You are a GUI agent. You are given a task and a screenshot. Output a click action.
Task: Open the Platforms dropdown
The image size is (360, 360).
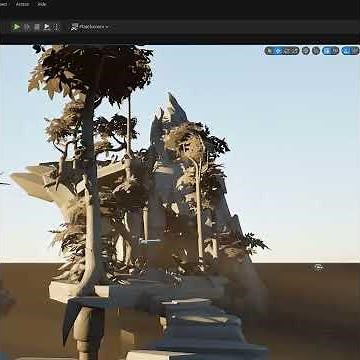click(x=90, y=27)
